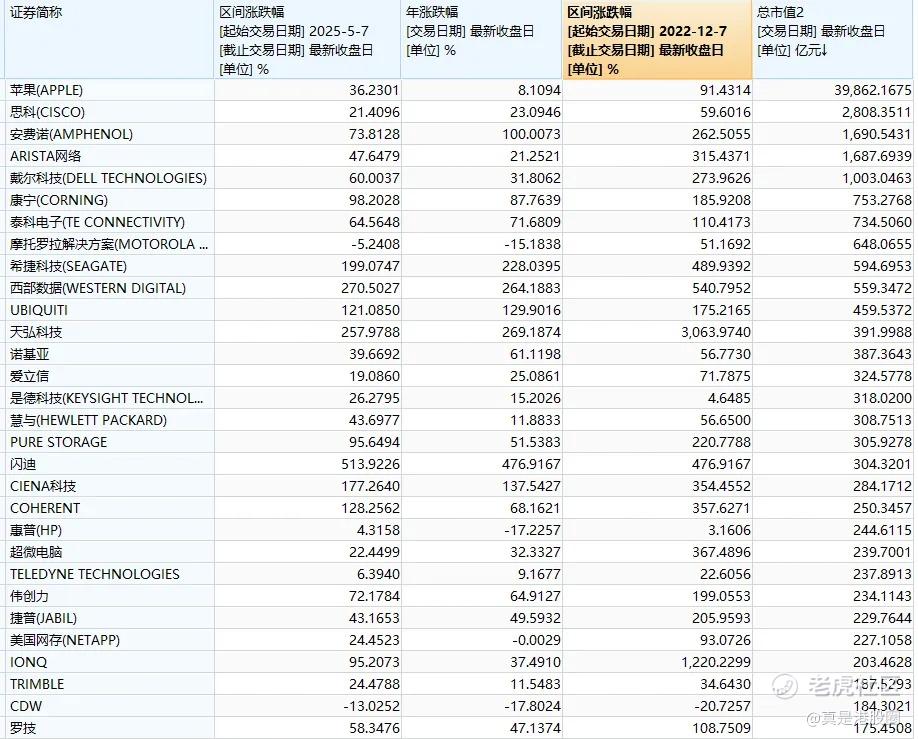This screenshot has width=918, height=739.
Task: Select Dell market cap 1,003.0463
Action: click(x=876, y=178)
